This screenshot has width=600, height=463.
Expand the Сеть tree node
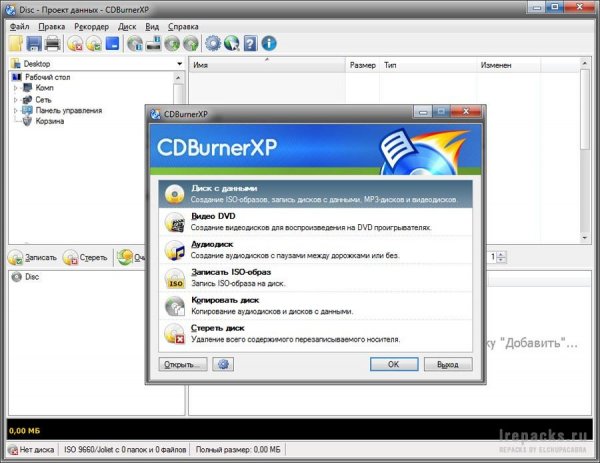click(16, 100)
